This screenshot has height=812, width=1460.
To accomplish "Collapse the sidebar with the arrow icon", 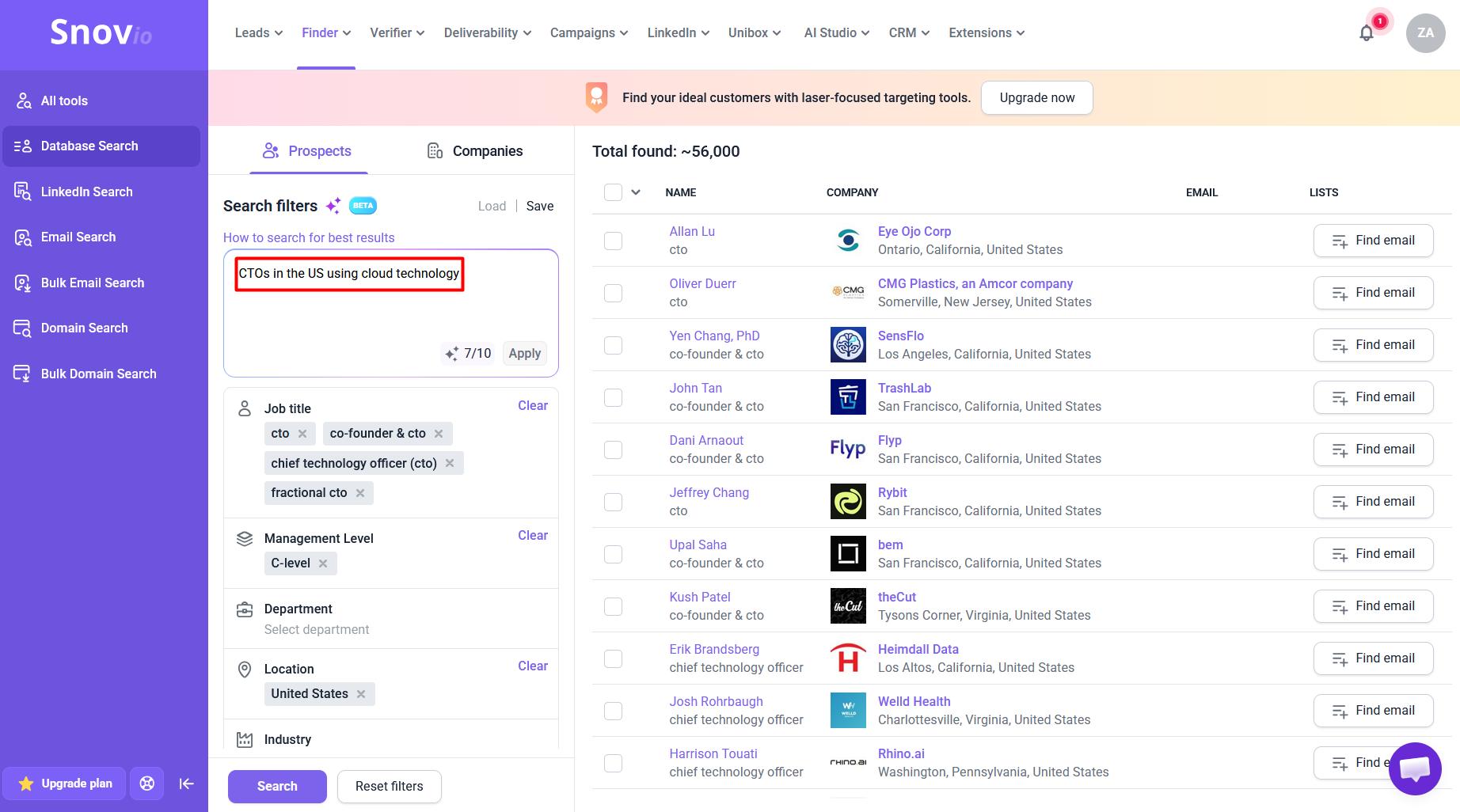I will point(187,784).
